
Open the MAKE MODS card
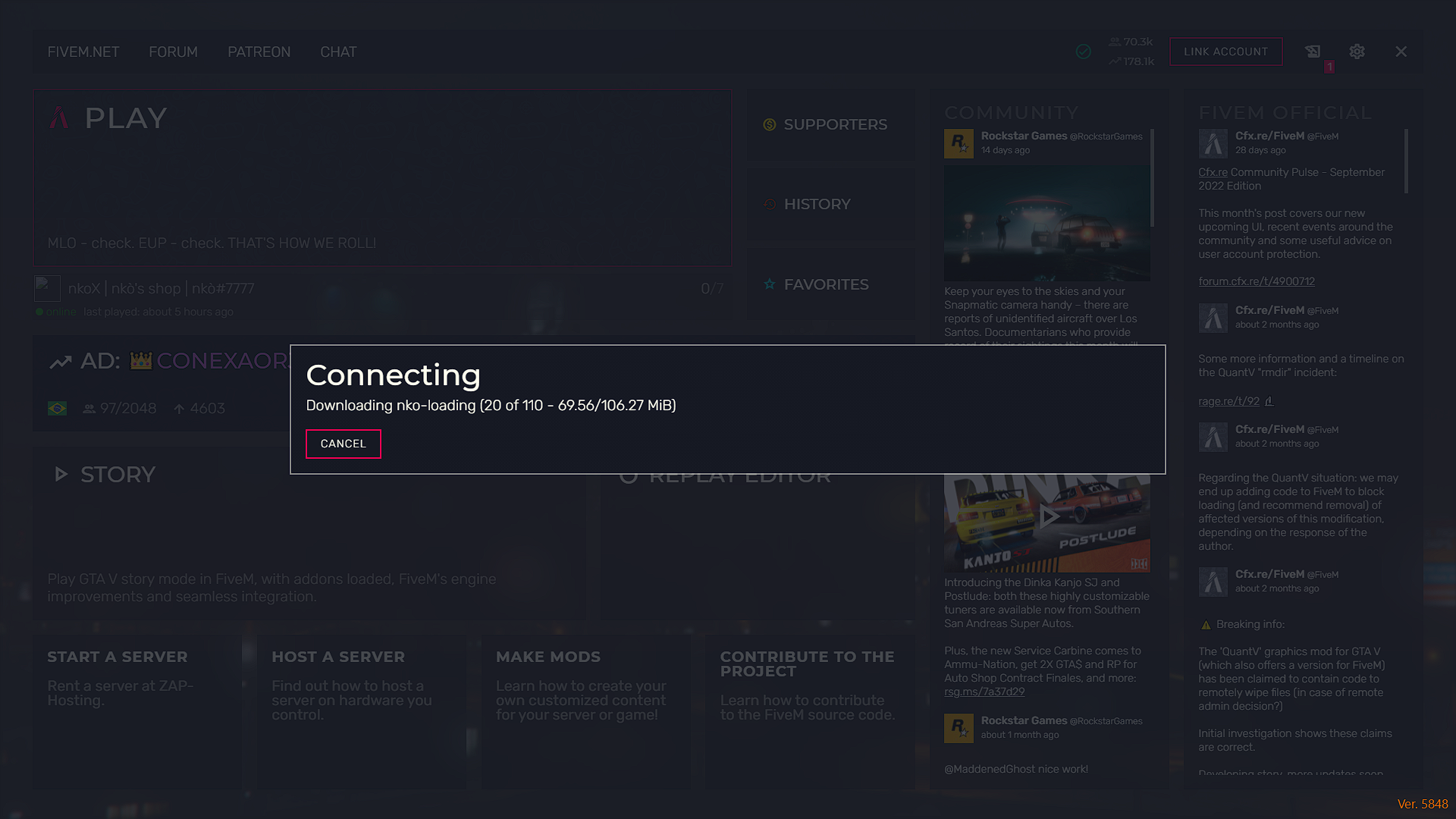tap(585, 711)
